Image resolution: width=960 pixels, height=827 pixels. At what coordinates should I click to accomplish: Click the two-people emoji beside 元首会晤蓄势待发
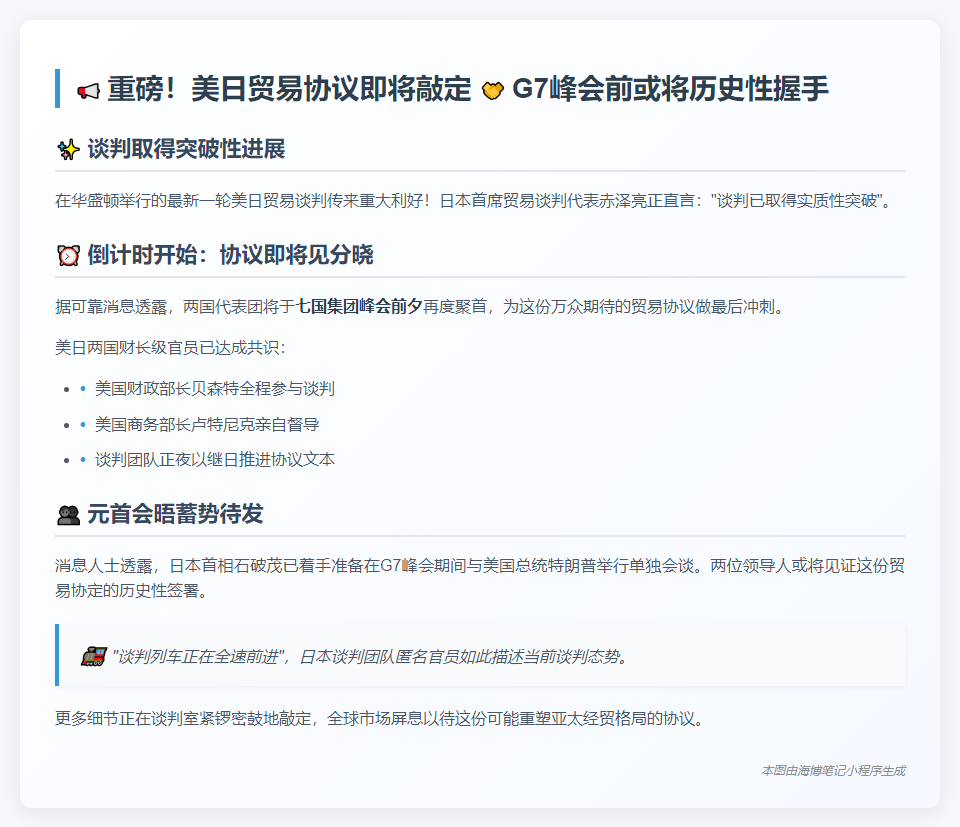[68, 516]
